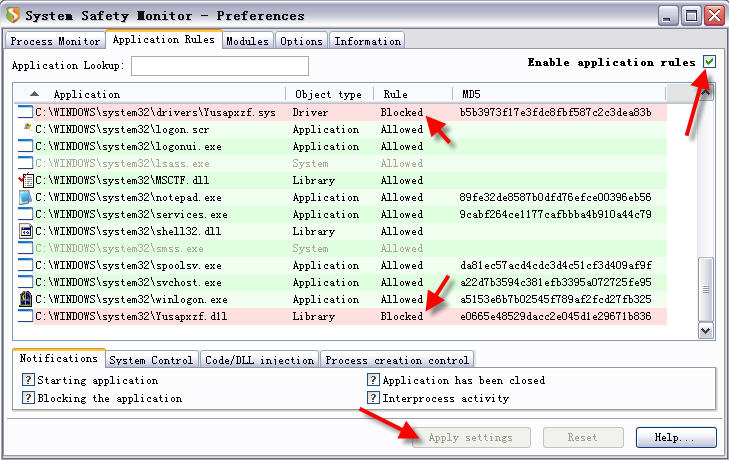Viewport: 729px width, 460px height.
Task: Click Blocked rule for Yusapxrf.sys
Action: 402,112
